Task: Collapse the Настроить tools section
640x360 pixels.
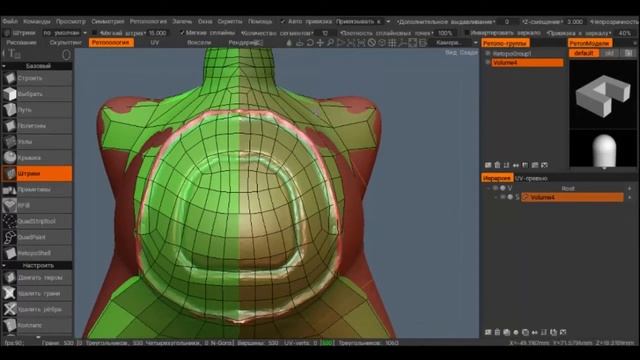Action: point(4,265)
